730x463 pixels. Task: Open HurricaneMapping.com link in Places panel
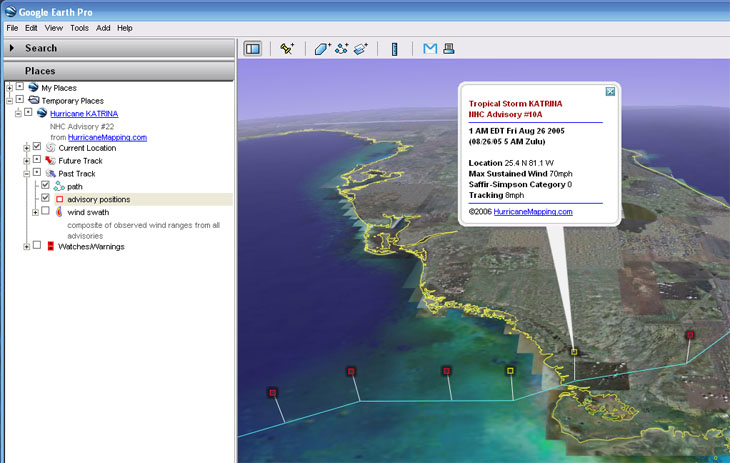pyautogui.click(x=107, y=137)
